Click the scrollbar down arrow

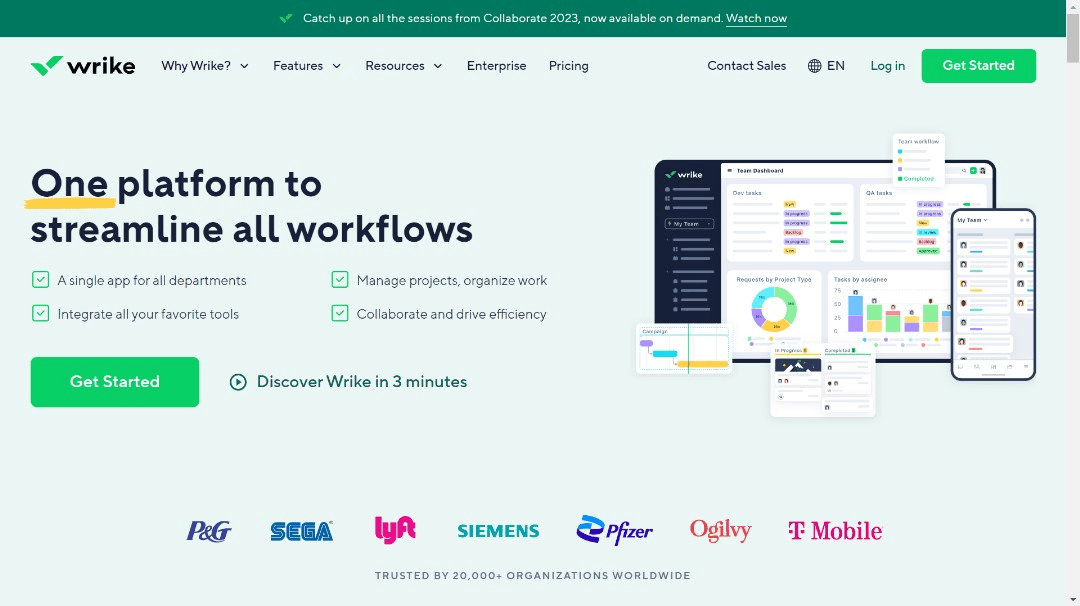pos(1073,599)
